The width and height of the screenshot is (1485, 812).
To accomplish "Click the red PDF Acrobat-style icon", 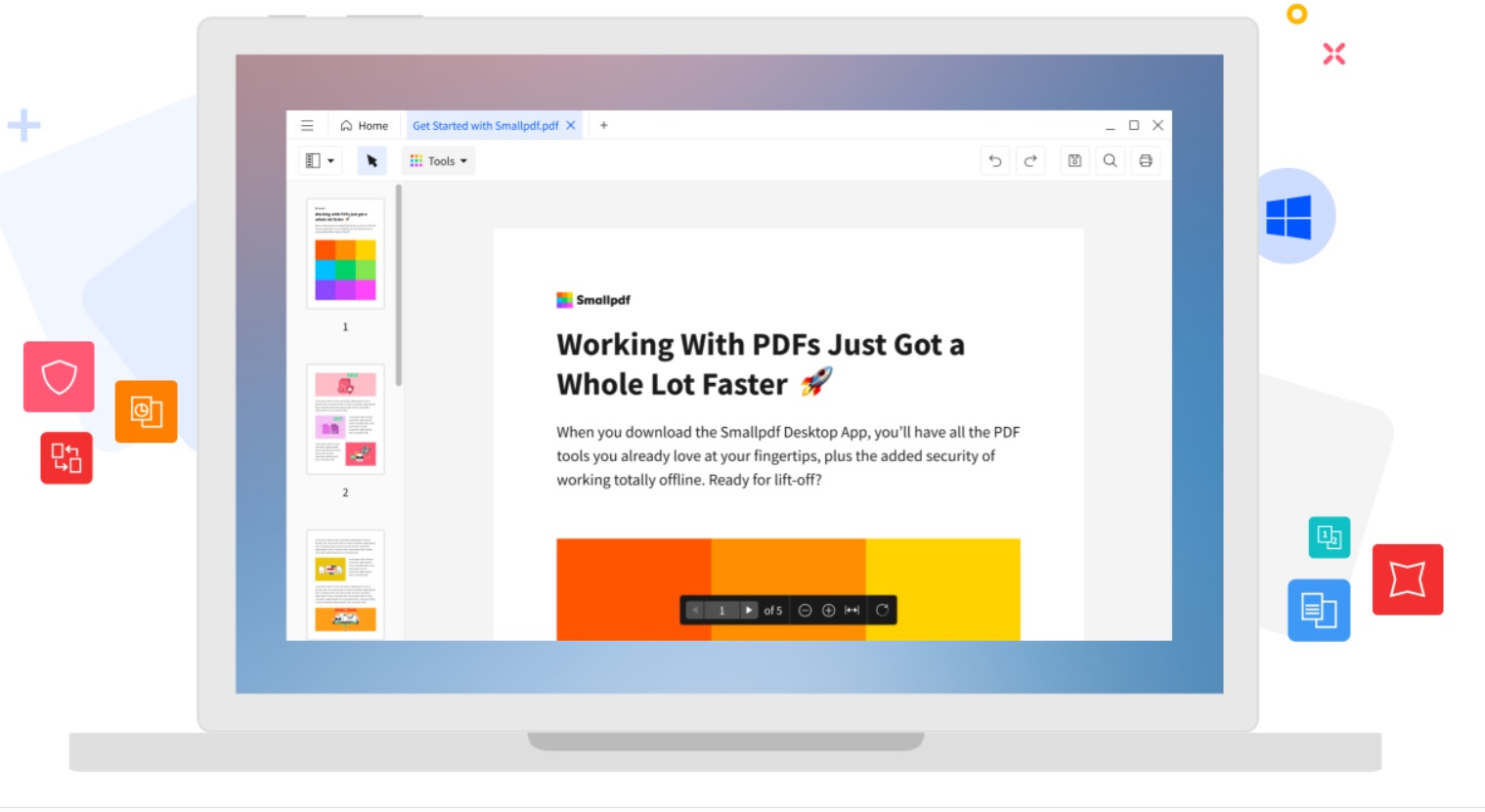I will pos(1408,579).
